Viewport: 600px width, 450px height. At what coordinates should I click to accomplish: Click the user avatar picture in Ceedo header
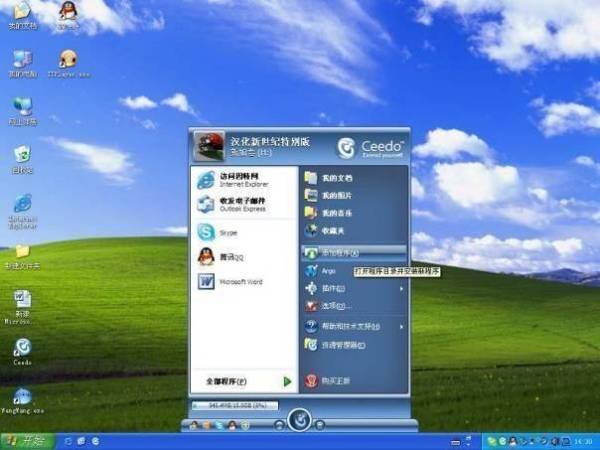point(209,147)
